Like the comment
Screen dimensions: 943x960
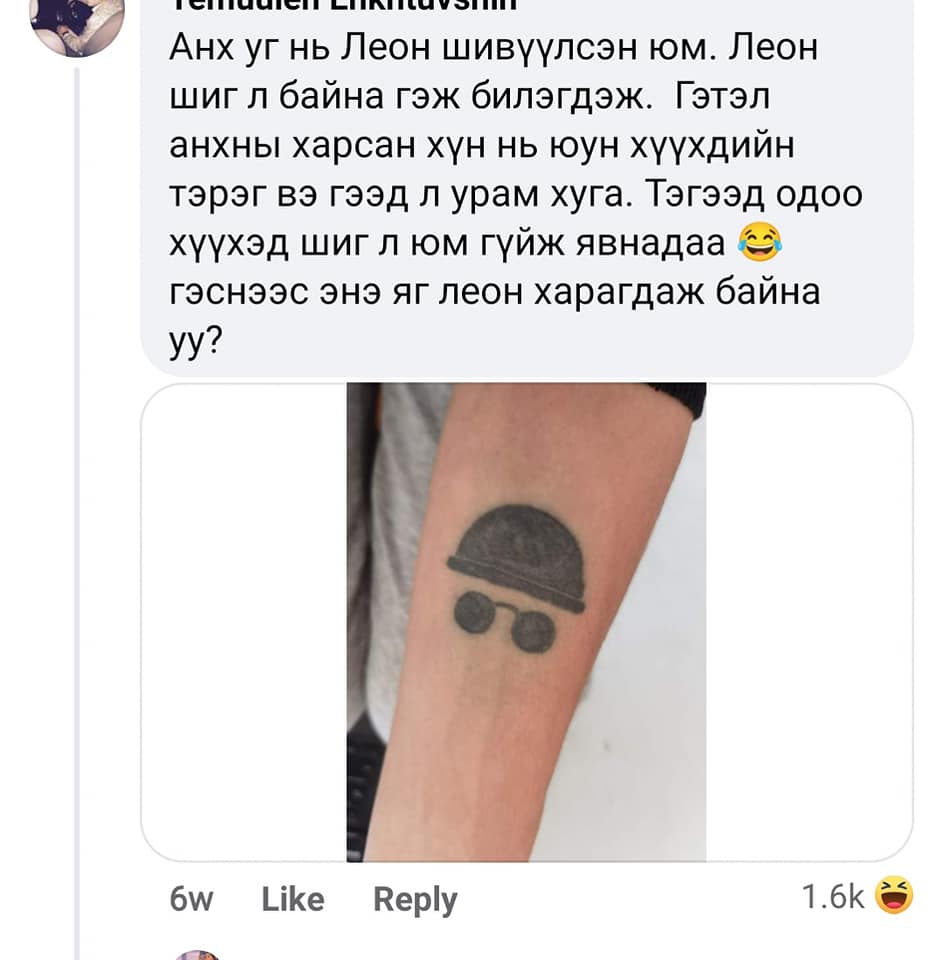(293, 899)
